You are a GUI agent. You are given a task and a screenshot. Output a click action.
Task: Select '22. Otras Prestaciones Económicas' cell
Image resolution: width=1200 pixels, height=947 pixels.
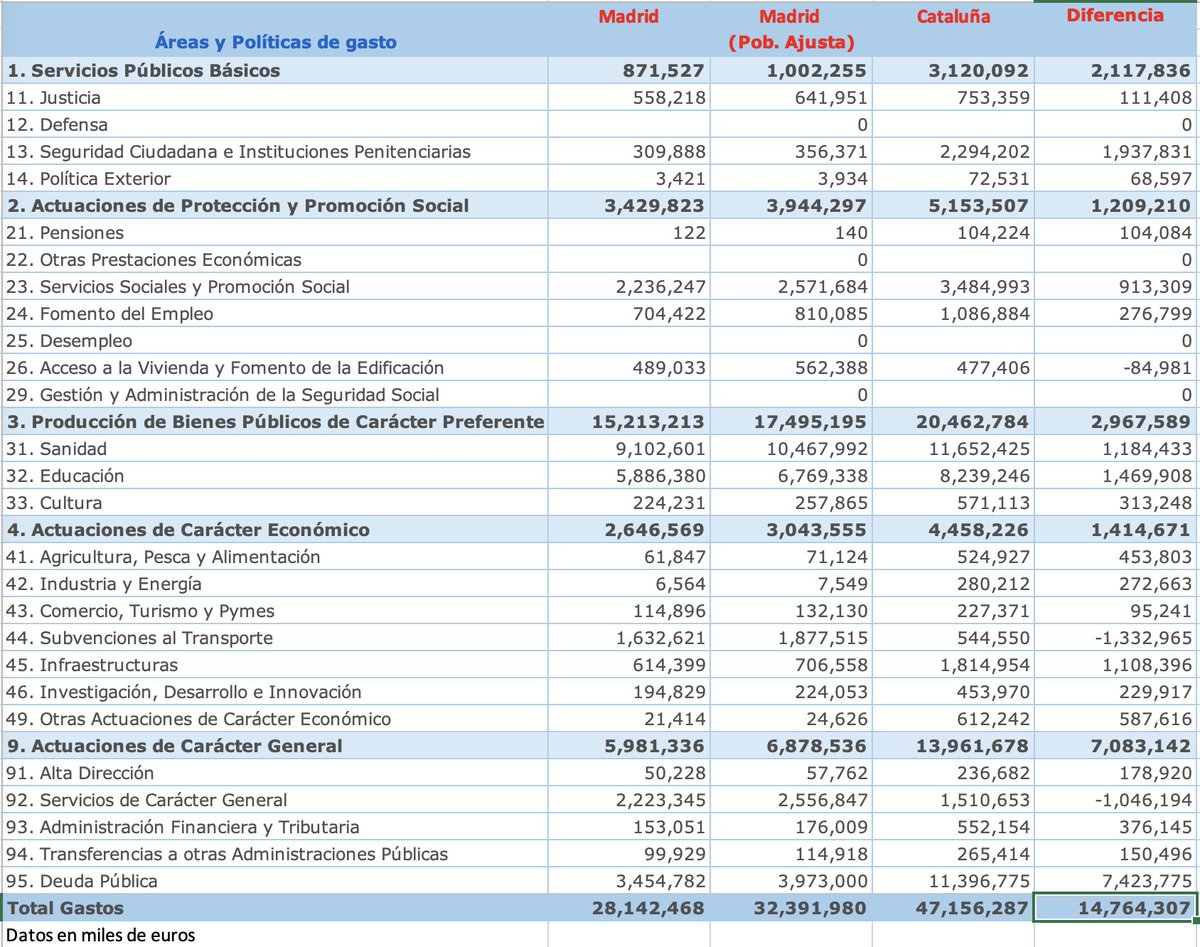pos(153,259)
